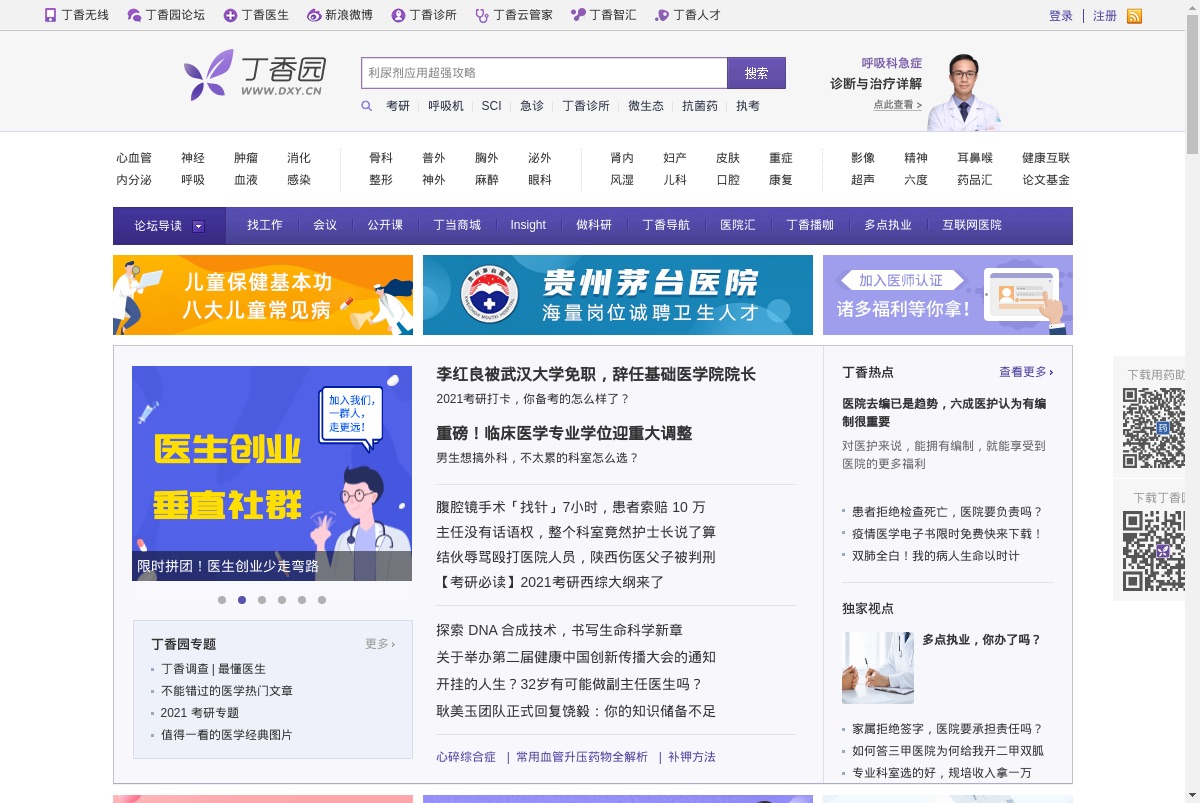Image resolution: width=1200 pixels, height=803 pixels.
Task: Click the 心碎综合症 tag link
Action: click(x=466, y=757)
